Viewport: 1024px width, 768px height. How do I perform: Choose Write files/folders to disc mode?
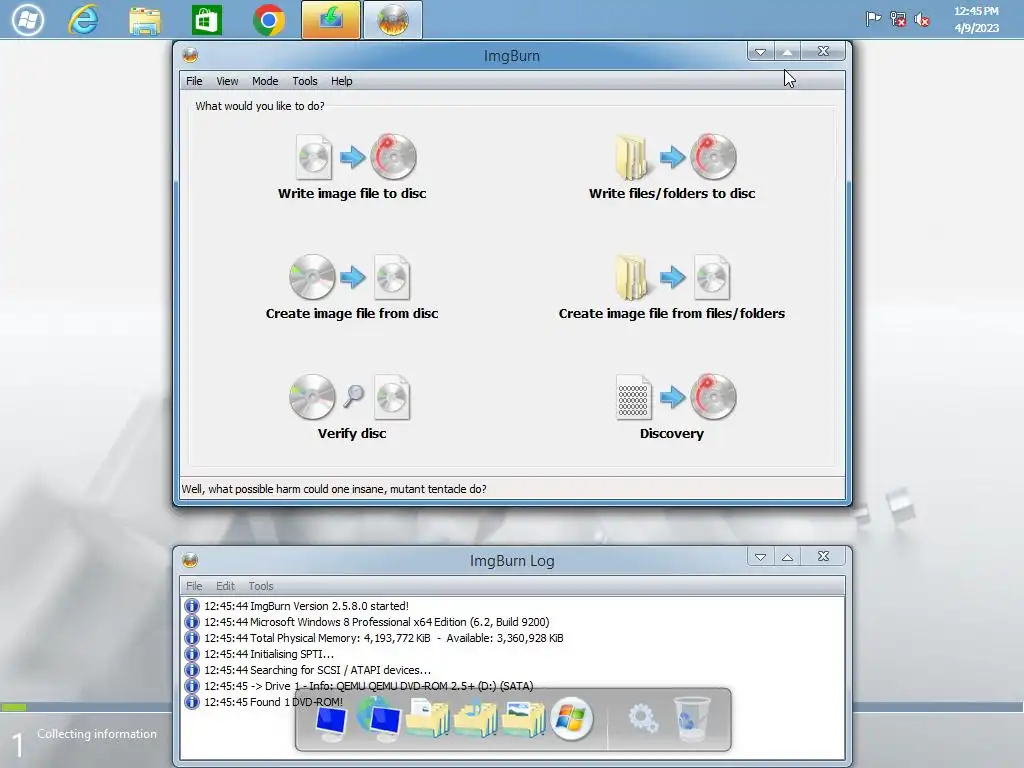pos(672,167)
